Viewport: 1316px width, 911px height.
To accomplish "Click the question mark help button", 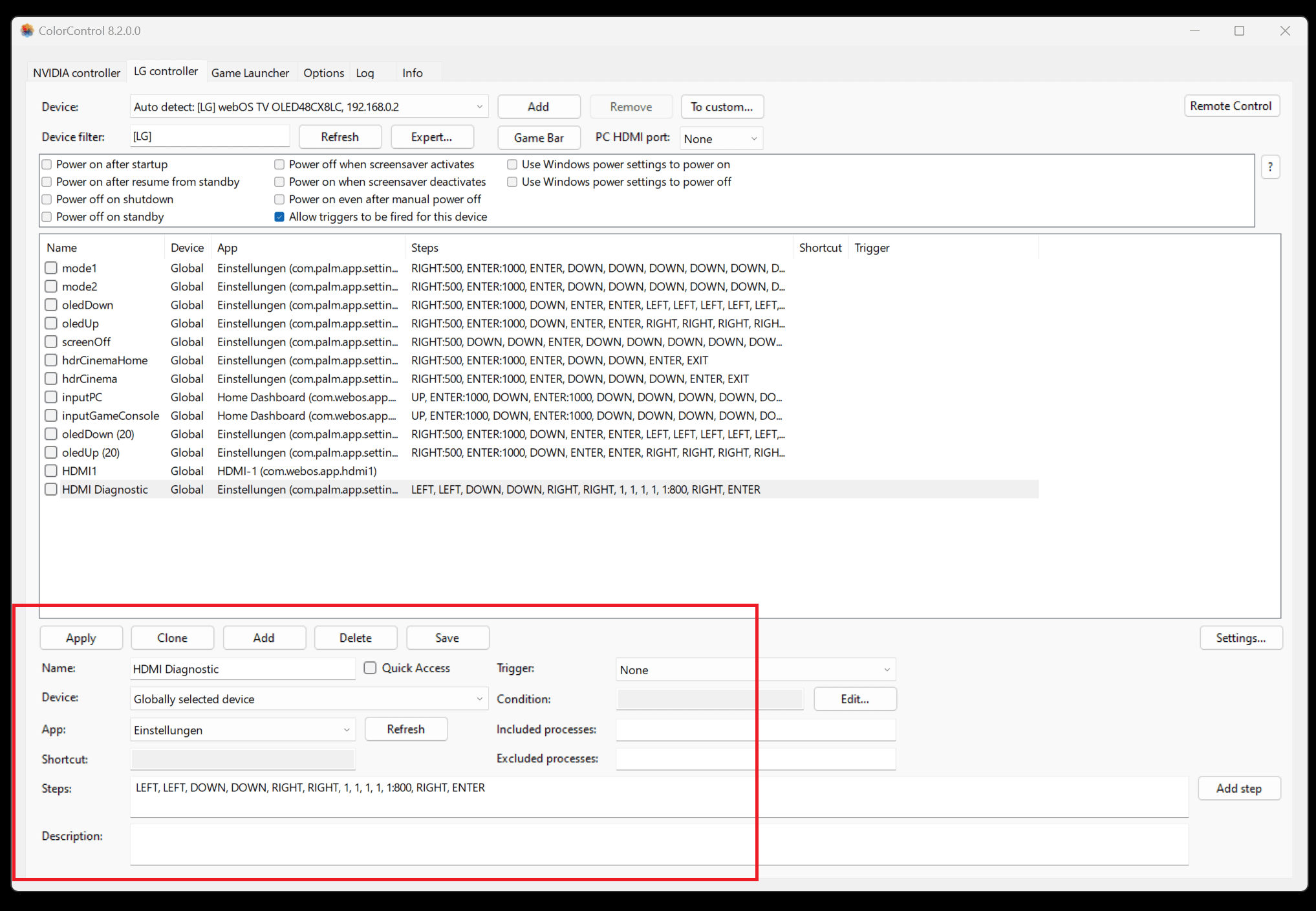I will pos(1270,167).
